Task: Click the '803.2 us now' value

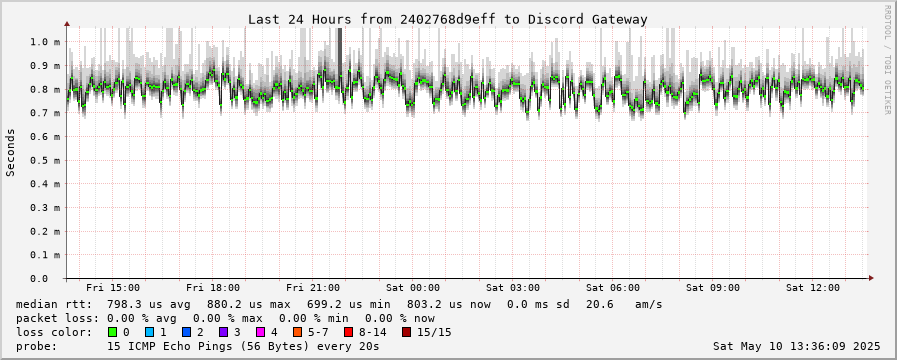Action: point(448,304)
